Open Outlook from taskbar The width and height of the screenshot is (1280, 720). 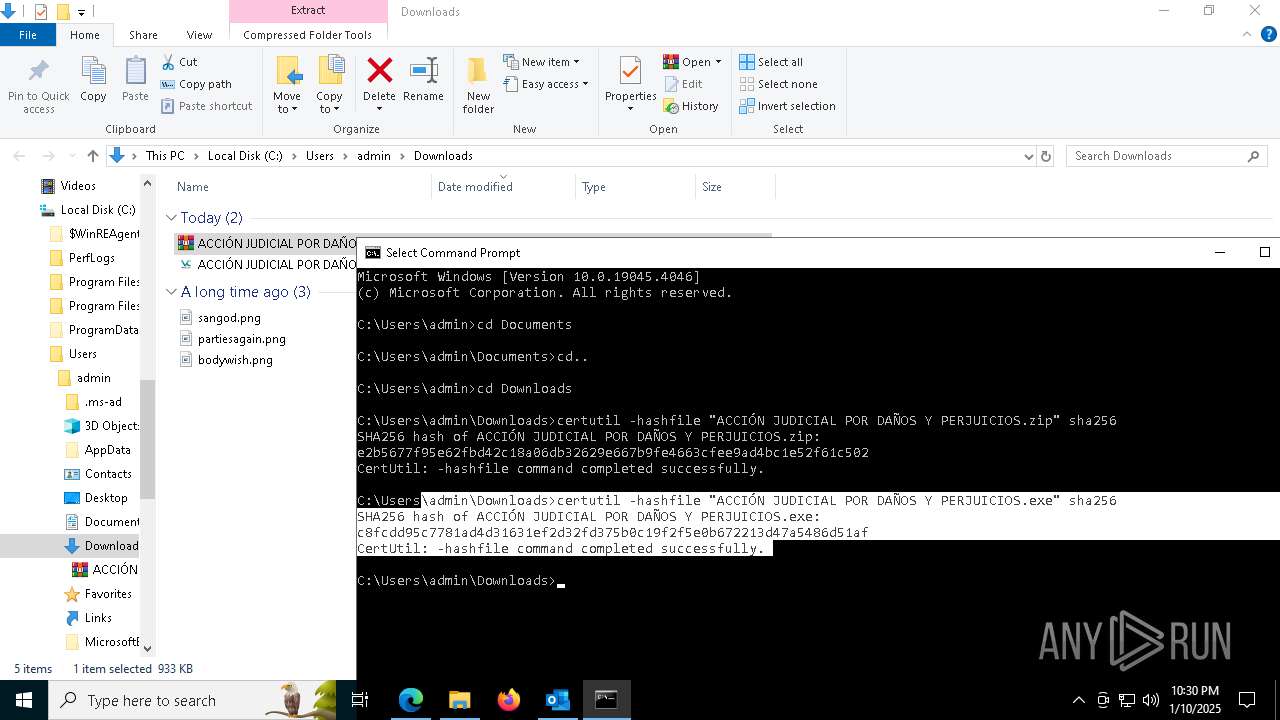pos(557,700)
